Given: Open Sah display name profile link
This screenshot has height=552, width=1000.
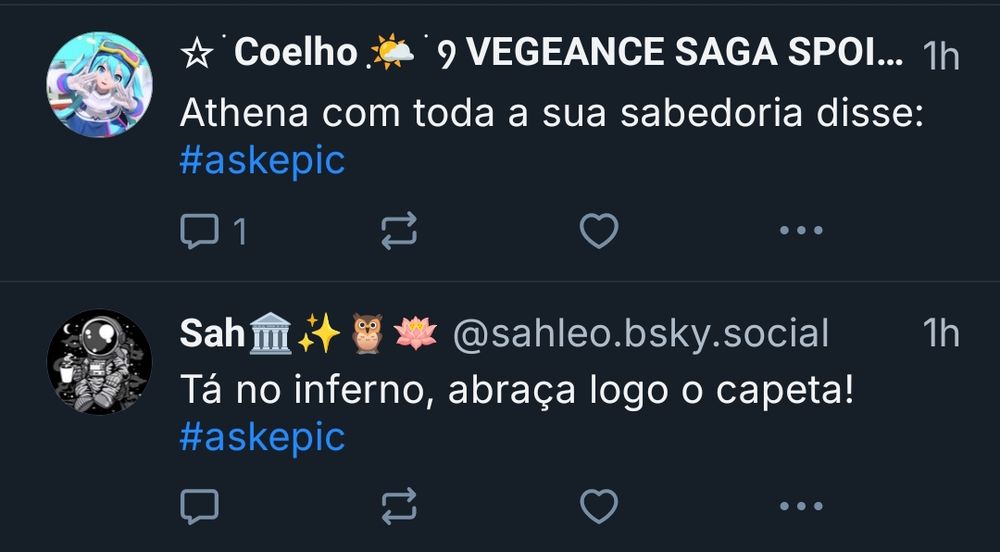Looking at the screenshot, I should coord(309,333).
